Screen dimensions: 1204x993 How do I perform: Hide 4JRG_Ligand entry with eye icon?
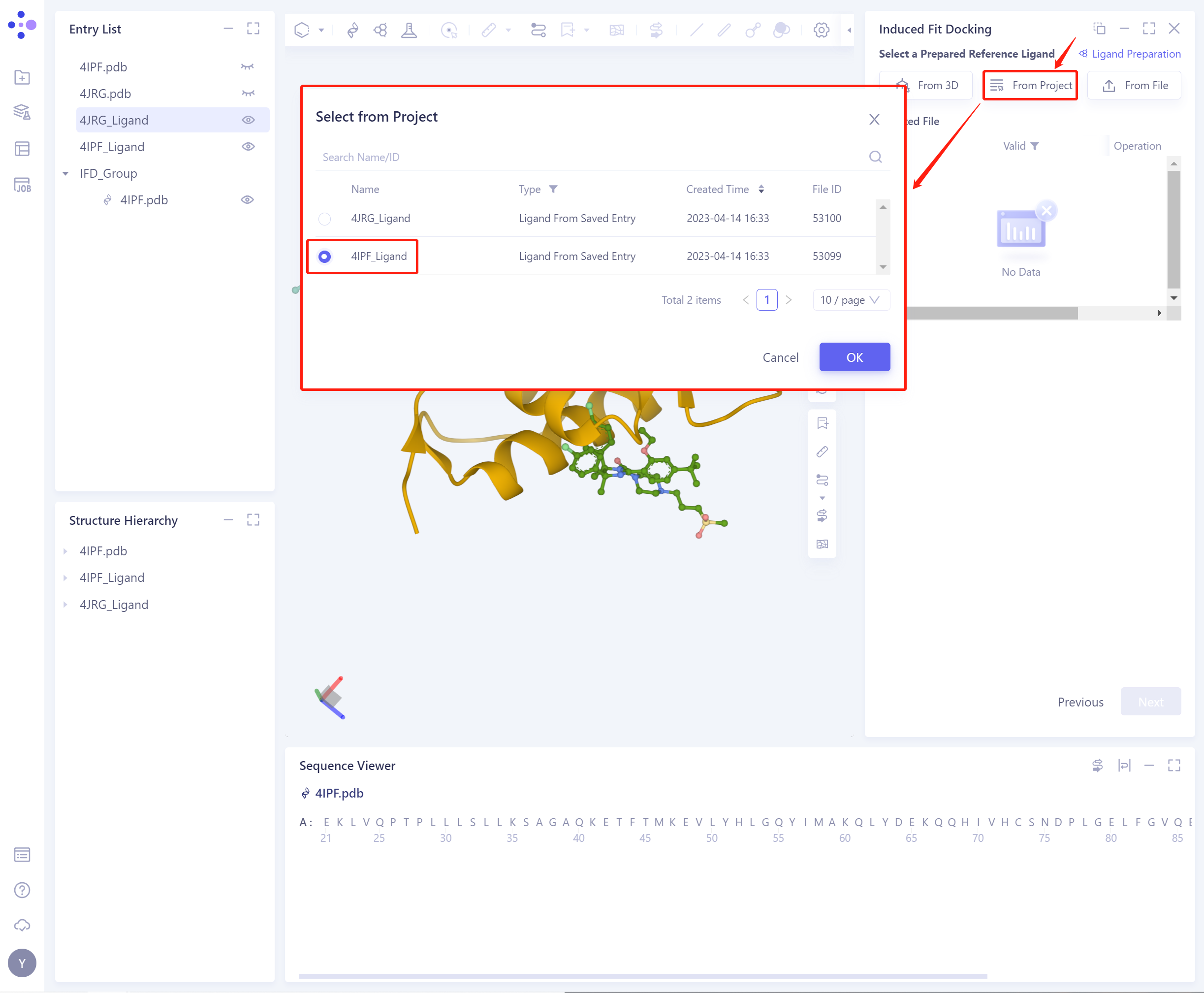(248, 120)
